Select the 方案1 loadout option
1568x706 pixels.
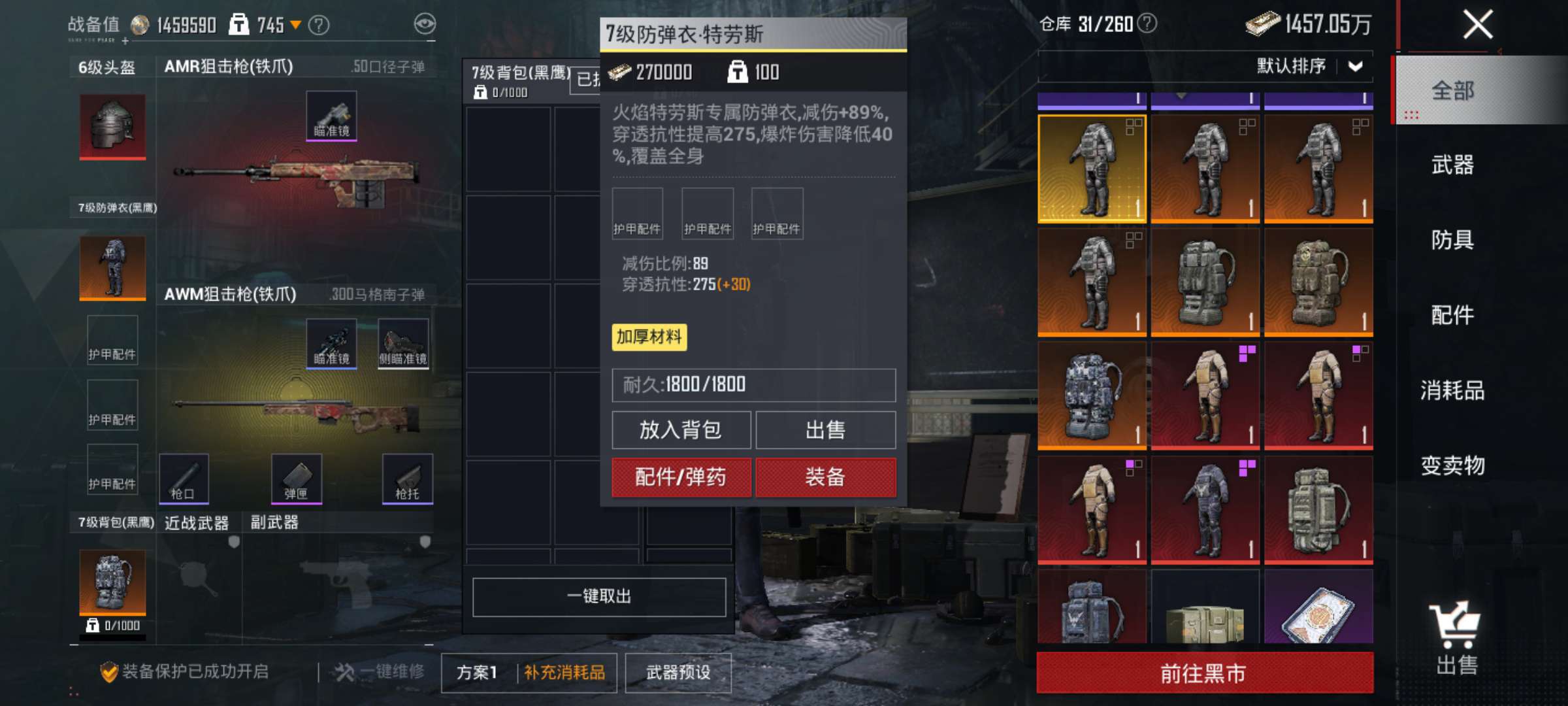[x=478, y=673]
